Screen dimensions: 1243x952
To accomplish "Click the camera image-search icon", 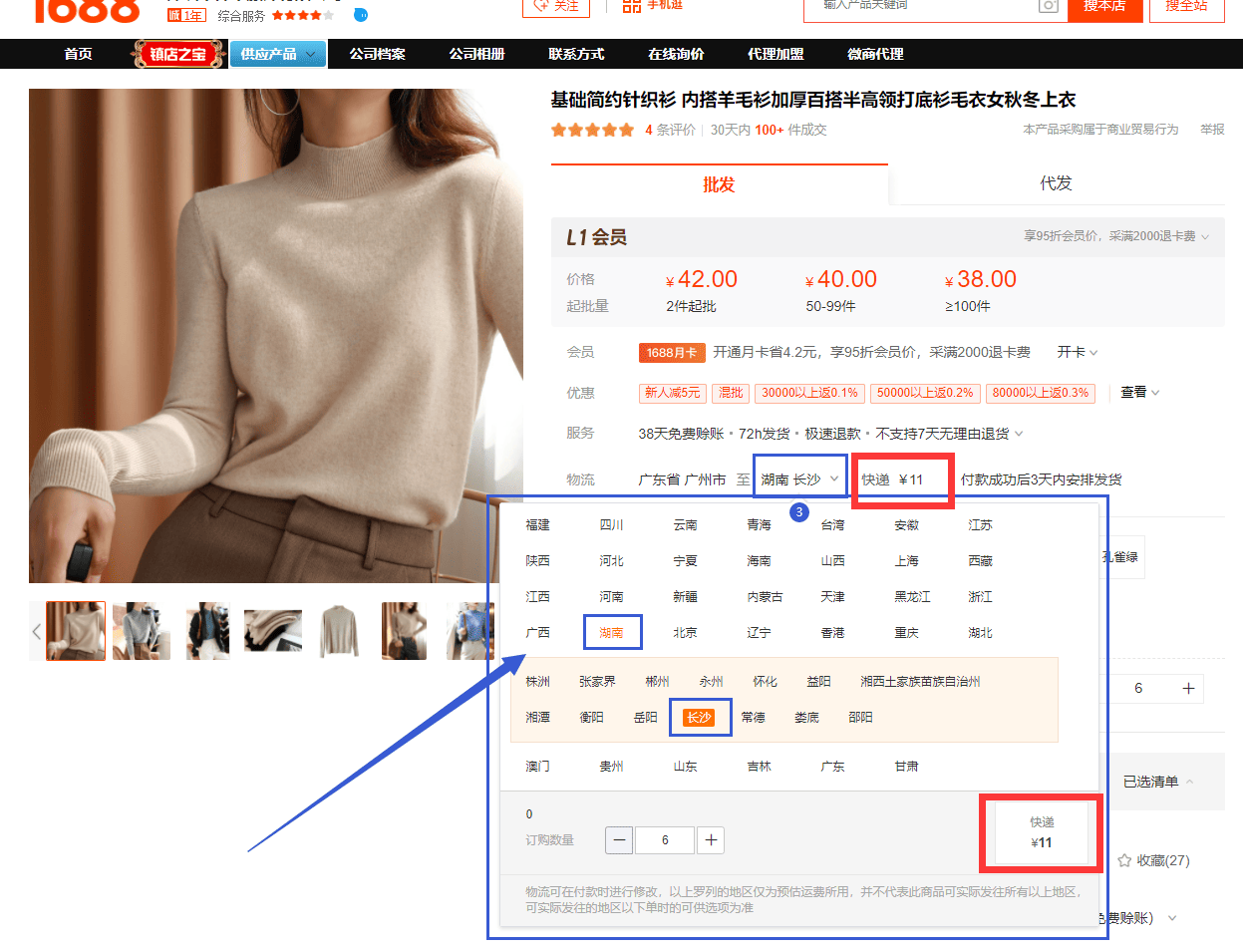I will click(1048, 6).
